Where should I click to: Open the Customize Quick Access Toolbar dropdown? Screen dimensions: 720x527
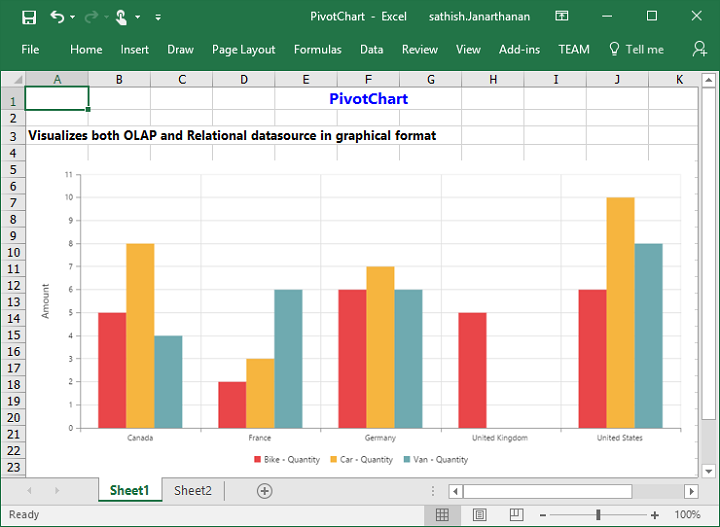coord(158,18)
